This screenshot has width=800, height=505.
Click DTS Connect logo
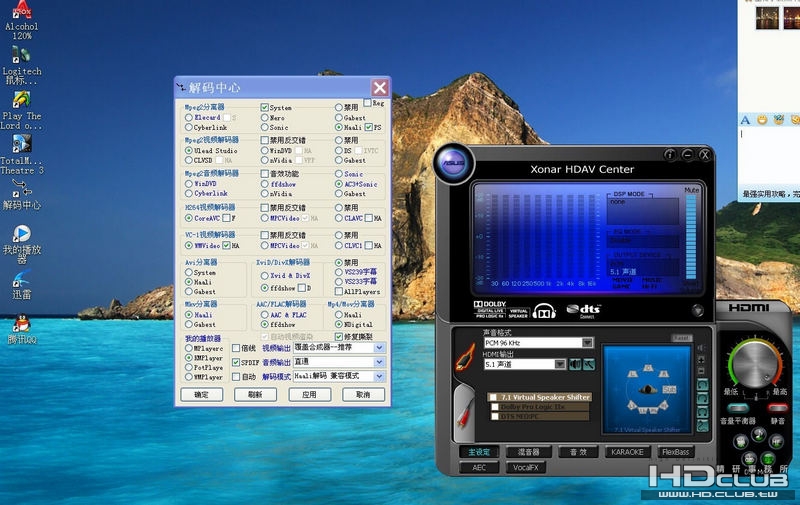[x=584, y=311]
